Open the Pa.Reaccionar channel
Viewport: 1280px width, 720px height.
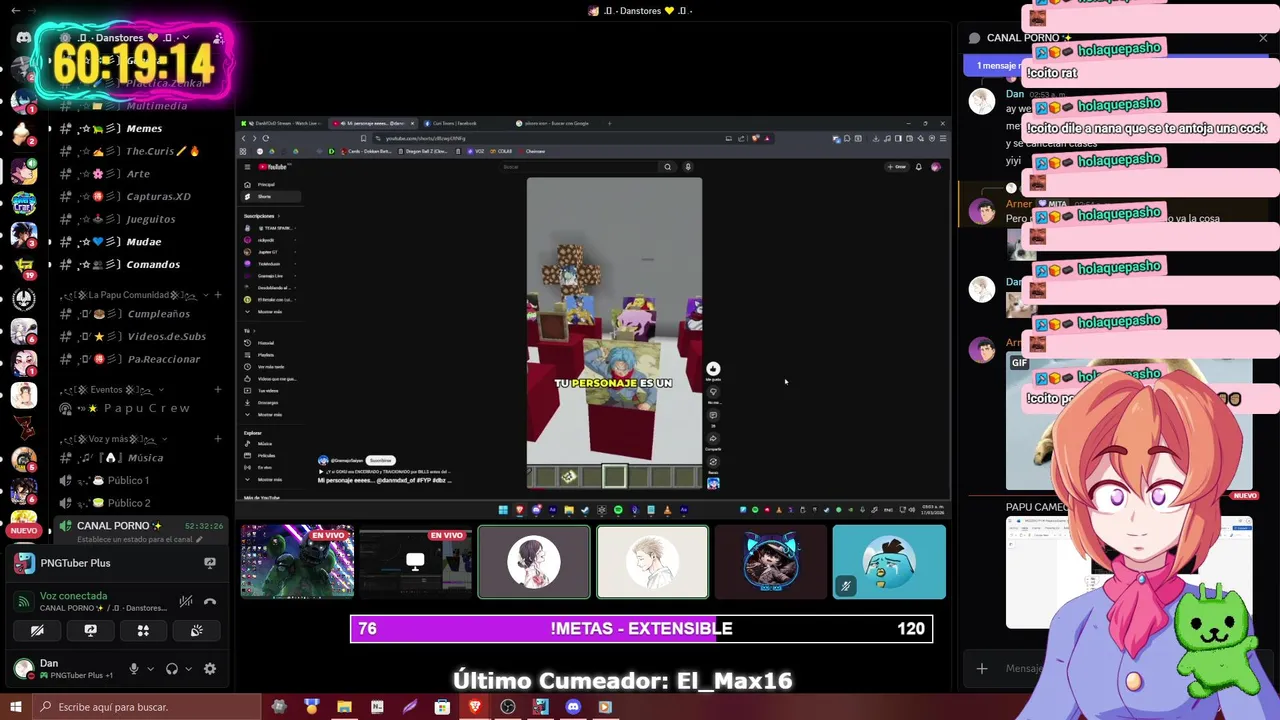click(x=144, y=359)
